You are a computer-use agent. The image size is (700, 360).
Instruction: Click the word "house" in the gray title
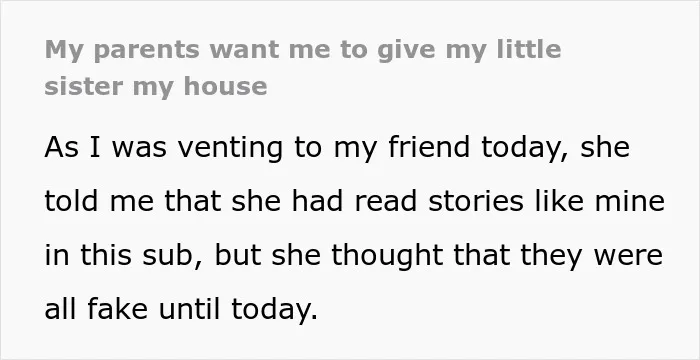point(225,86)
